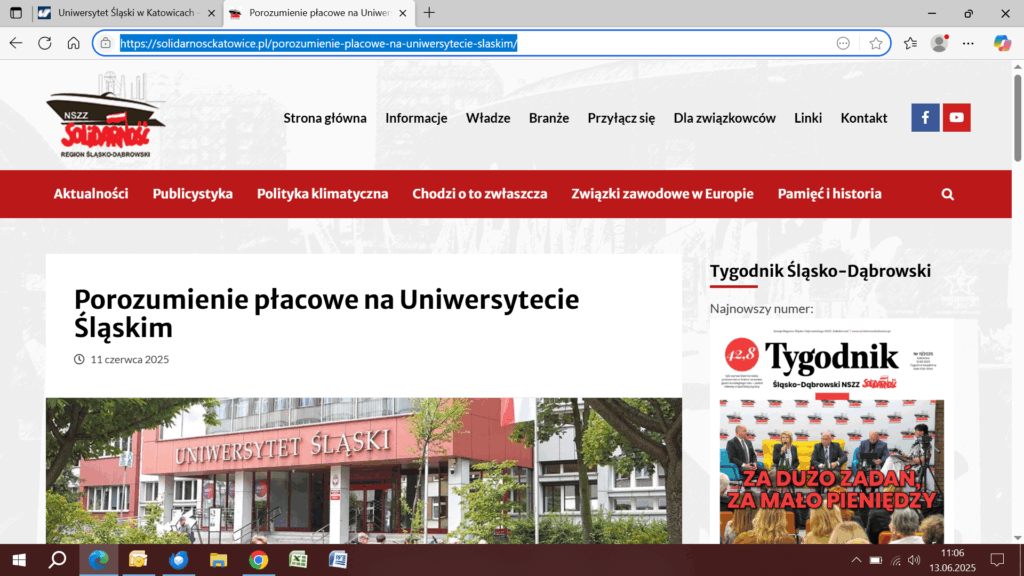Image resolution: width=1024 pixels, height=576 pixels.
Task: Click the date 11 czerwca 2025
Action: point(129,359)
